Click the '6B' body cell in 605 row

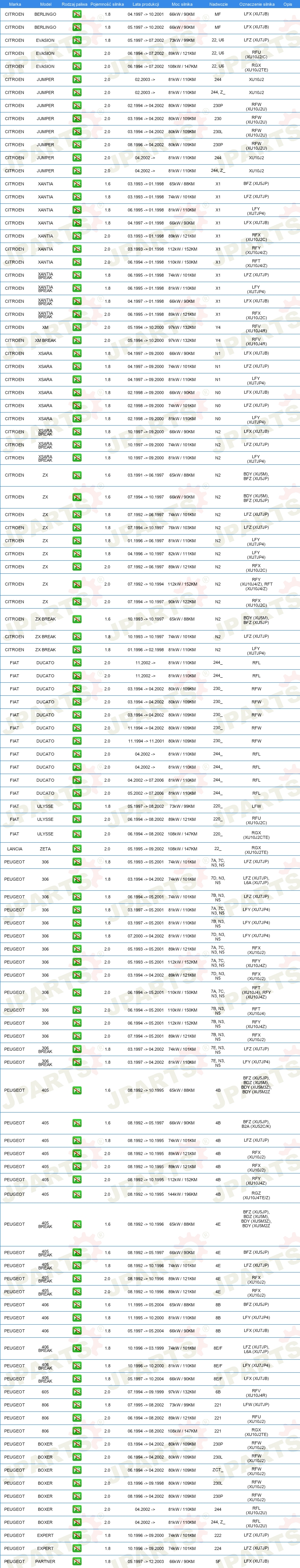[218, 1391]
